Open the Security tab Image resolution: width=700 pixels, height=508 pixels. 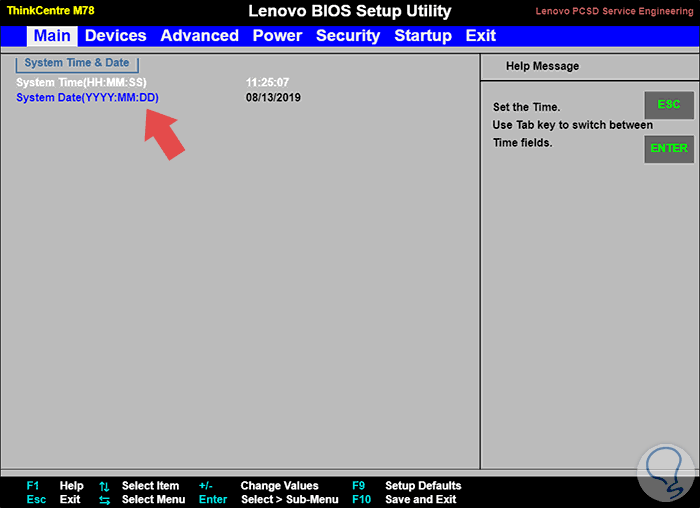[348, 36]
